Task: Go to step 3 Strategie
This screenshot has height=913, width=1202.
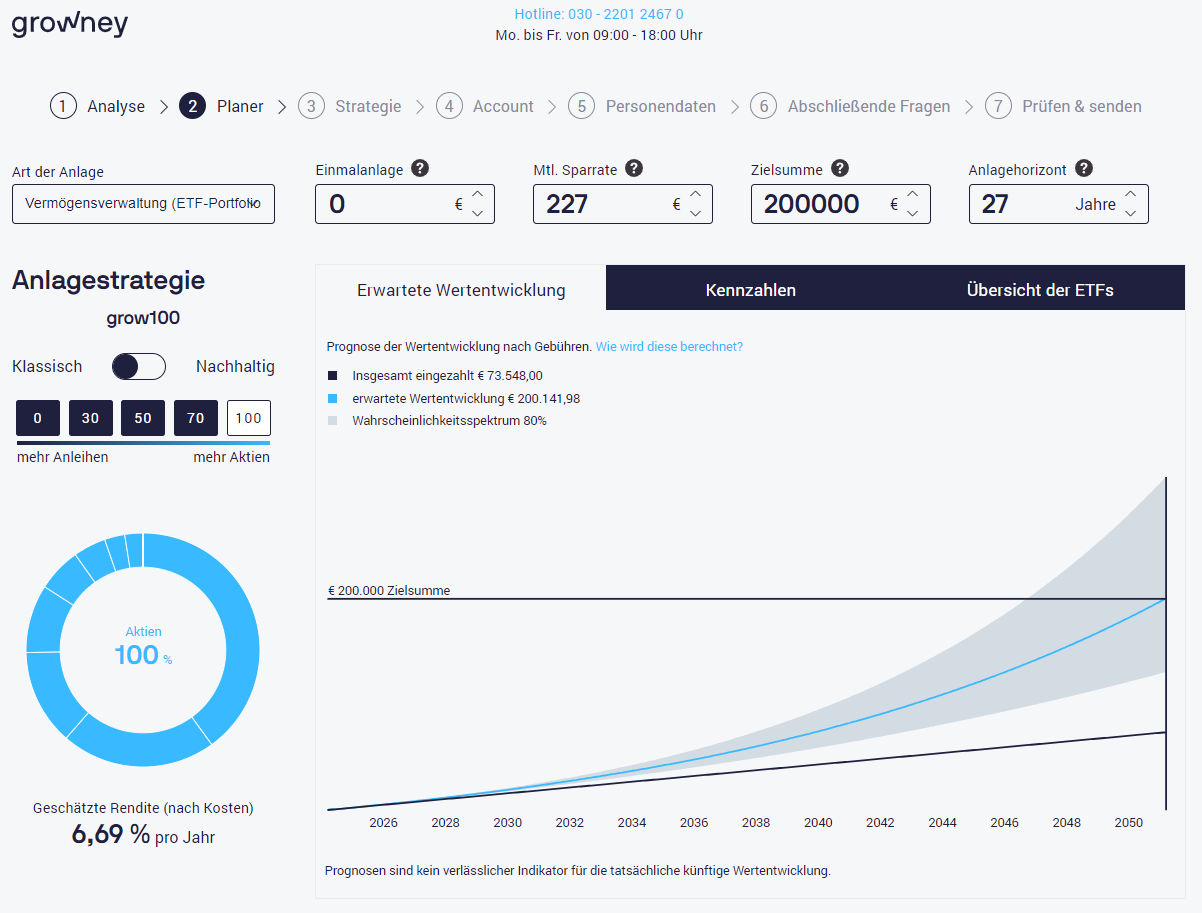Action: tap(350, 106)
